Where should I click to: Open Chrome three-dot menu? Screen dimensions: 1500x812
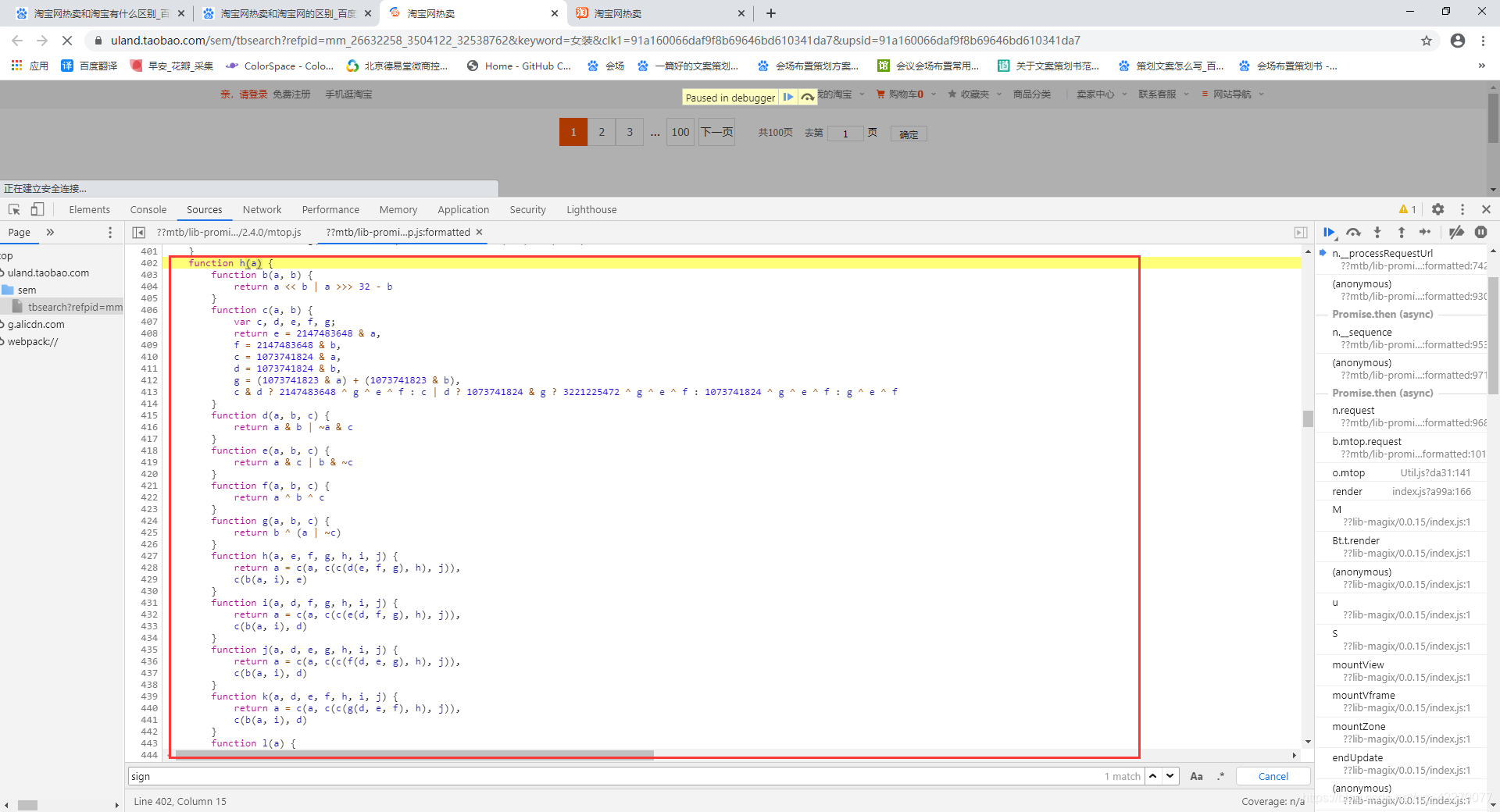click(1483, 41)
